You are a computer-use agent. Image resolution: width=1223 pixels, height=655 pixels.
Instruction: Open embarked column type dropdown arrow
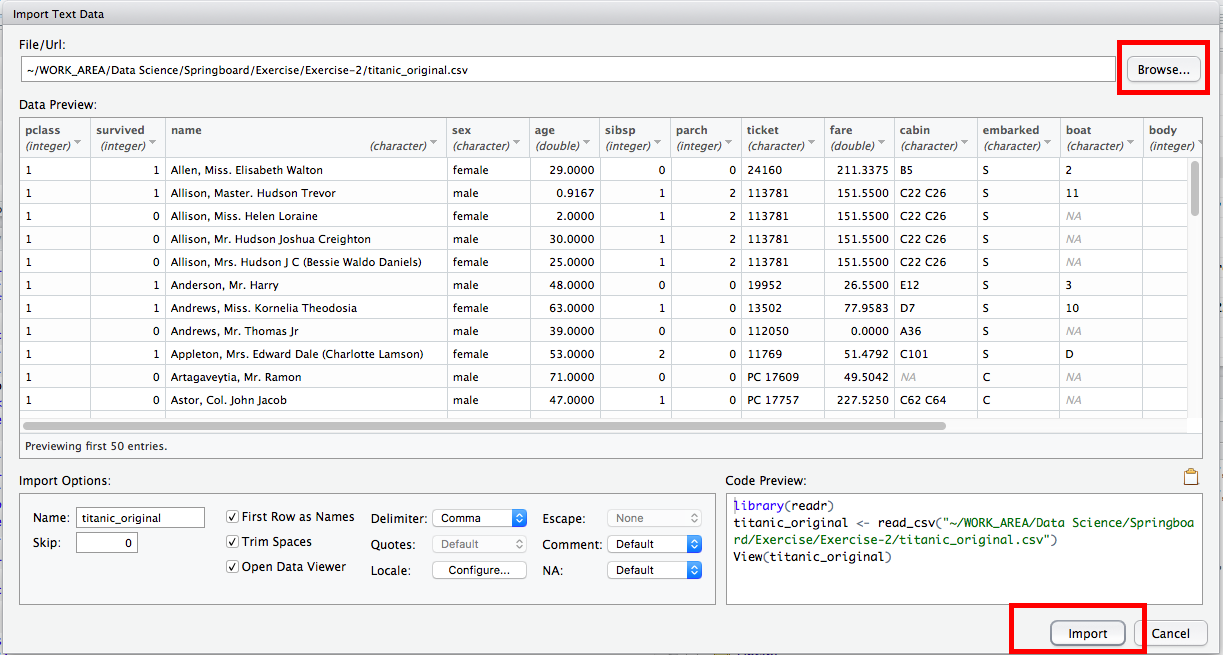[x=1049, y=144]
